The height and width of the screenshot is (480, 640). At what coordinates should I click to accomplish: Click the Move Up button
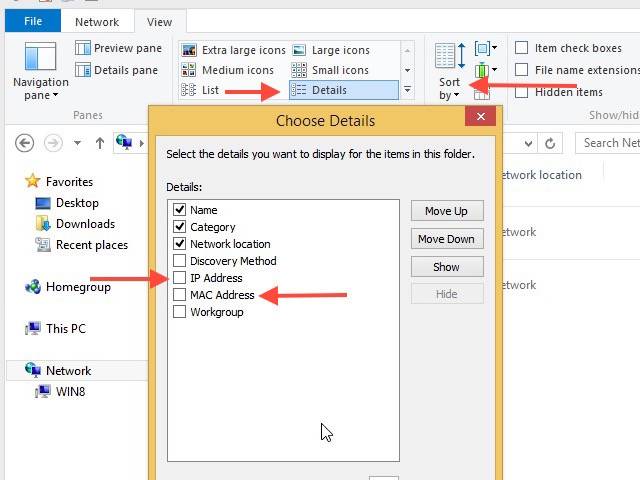point(447,211)
